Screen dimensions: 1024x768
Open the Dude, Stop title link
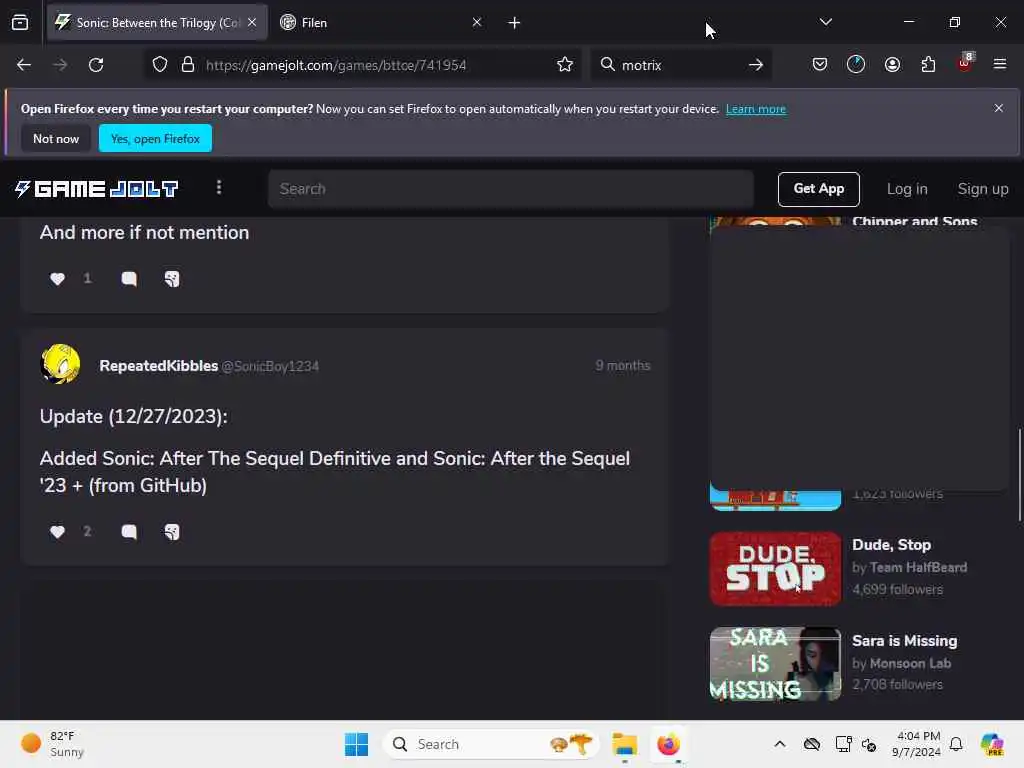click(x=891, y=545)
